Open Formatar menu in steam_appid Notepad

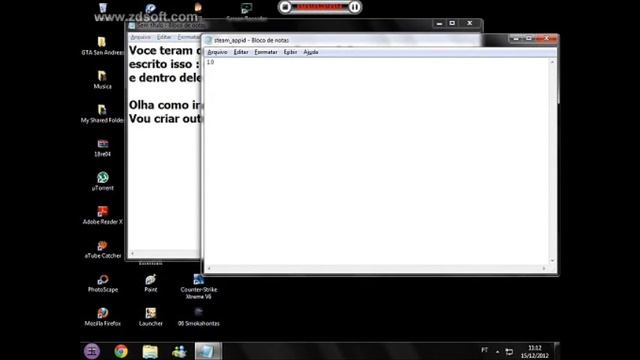click(x=266, y=52)
